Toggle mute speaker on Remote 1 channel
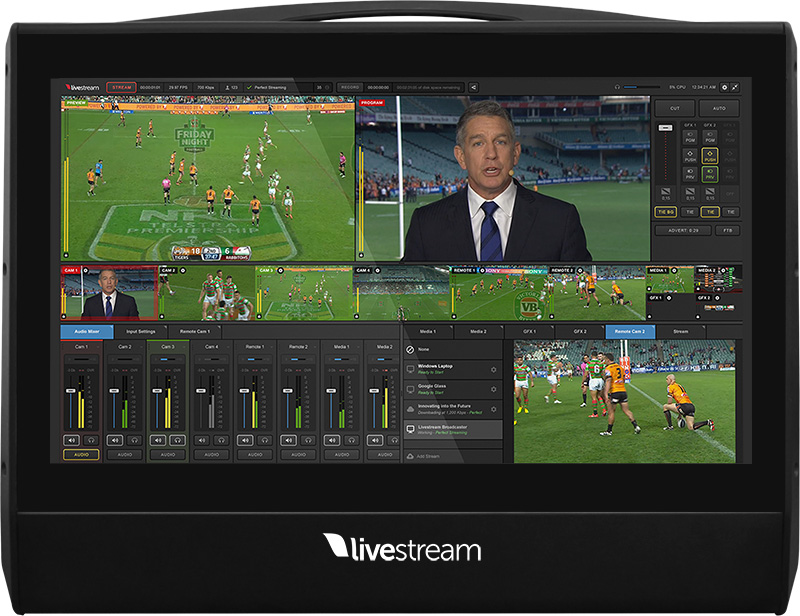The width and height of the screenshot is (800, 616). click(x=245, y=440)
